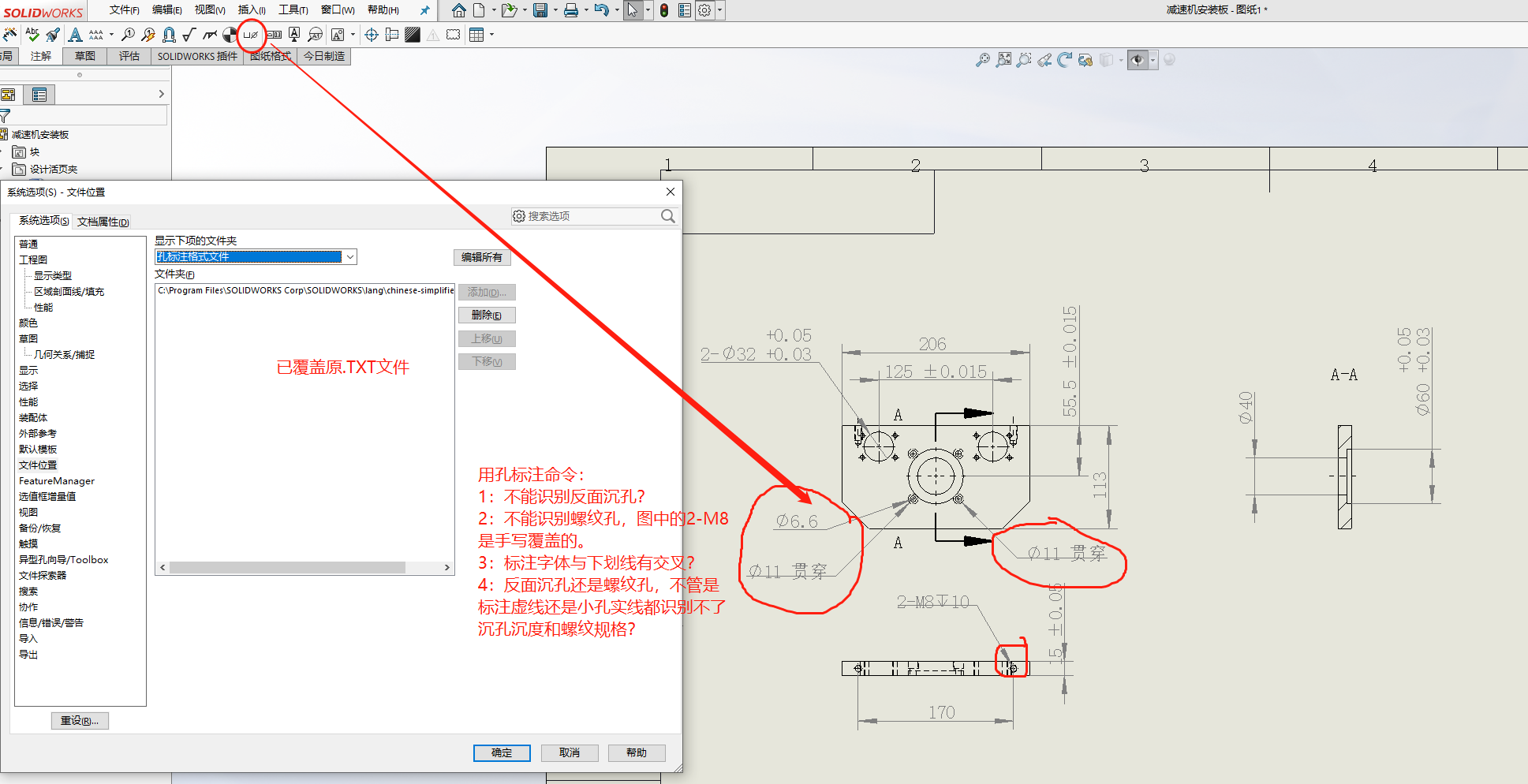Confirm the dialog with 确定
This screenshot has width=1528, height=784.
(502, 752)
